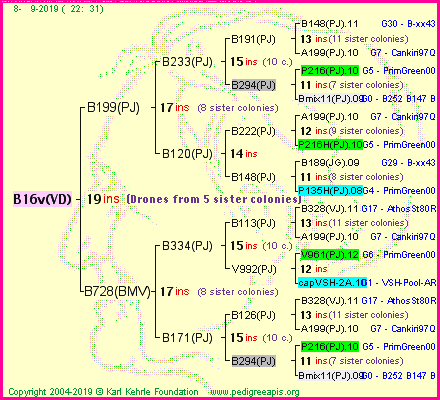Click the G30 - B-xx43 label
Image resolution: width=440 pixels, height=400 pixels.
(x=408, y=24)
